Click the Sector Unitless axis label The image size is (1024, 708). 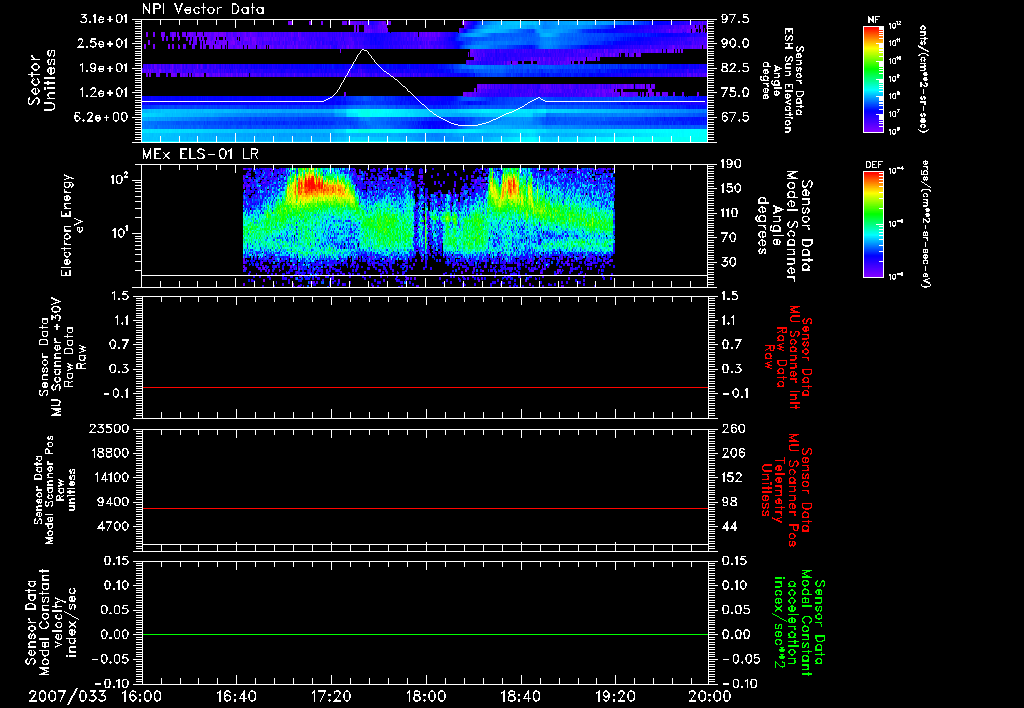[x=42, y=80]
